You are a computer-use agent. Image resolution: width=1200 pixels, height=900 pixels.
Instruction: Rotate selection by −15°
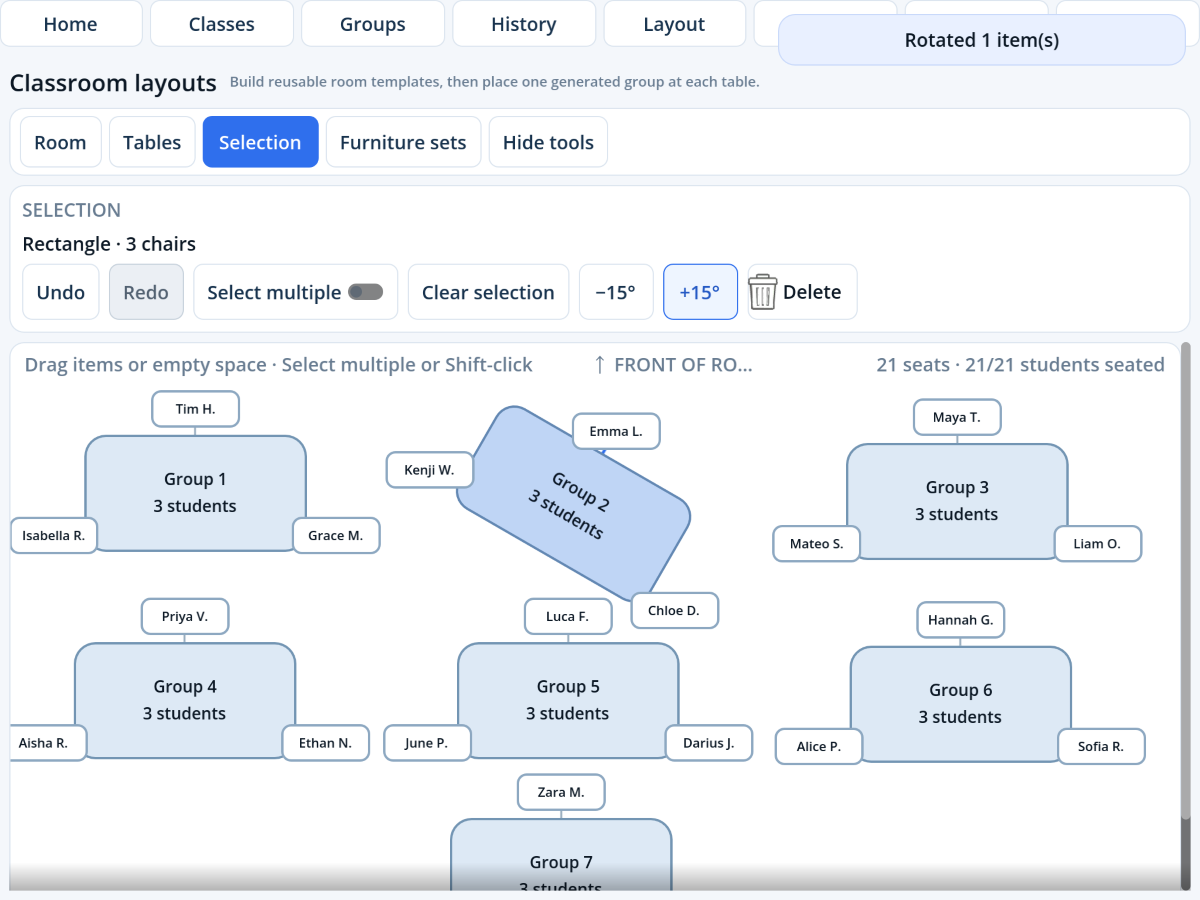616,292
